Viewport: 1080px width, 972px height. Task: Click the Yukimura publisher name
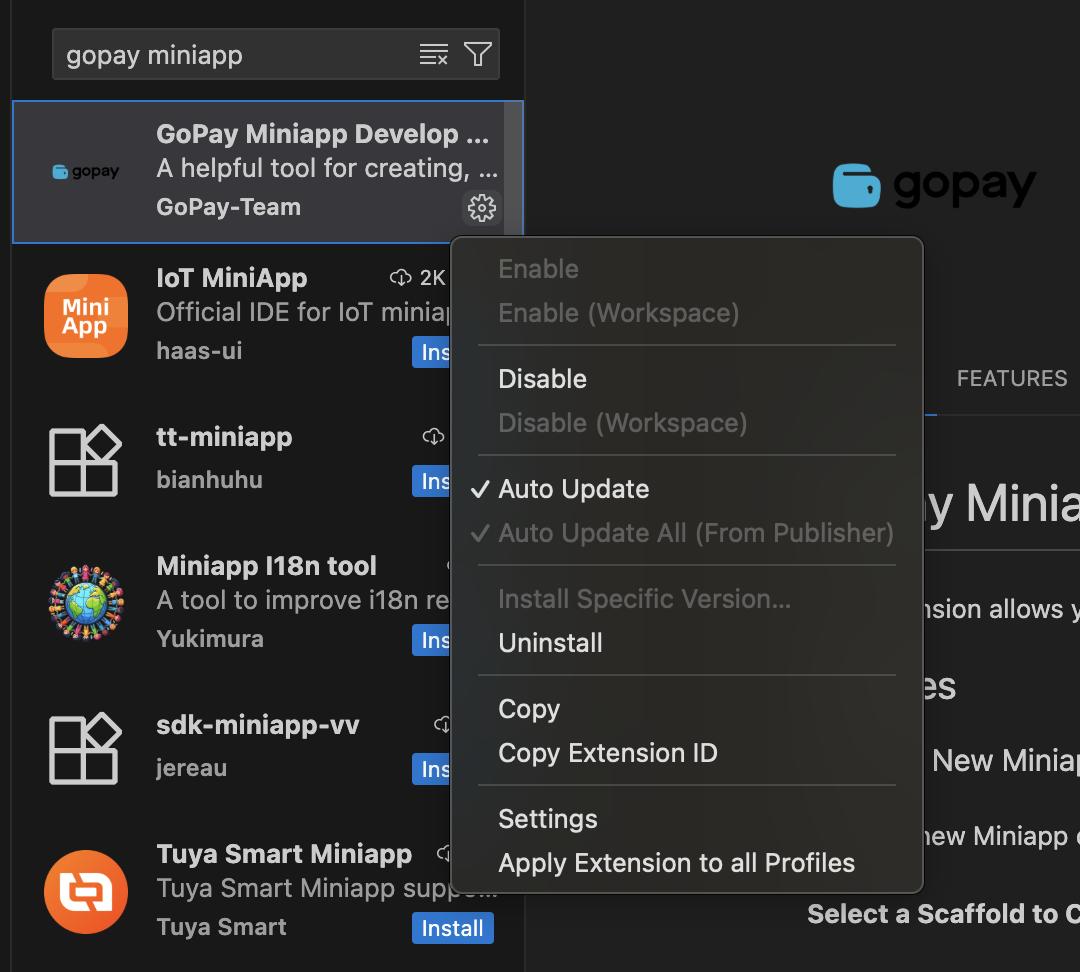(209, 639)
